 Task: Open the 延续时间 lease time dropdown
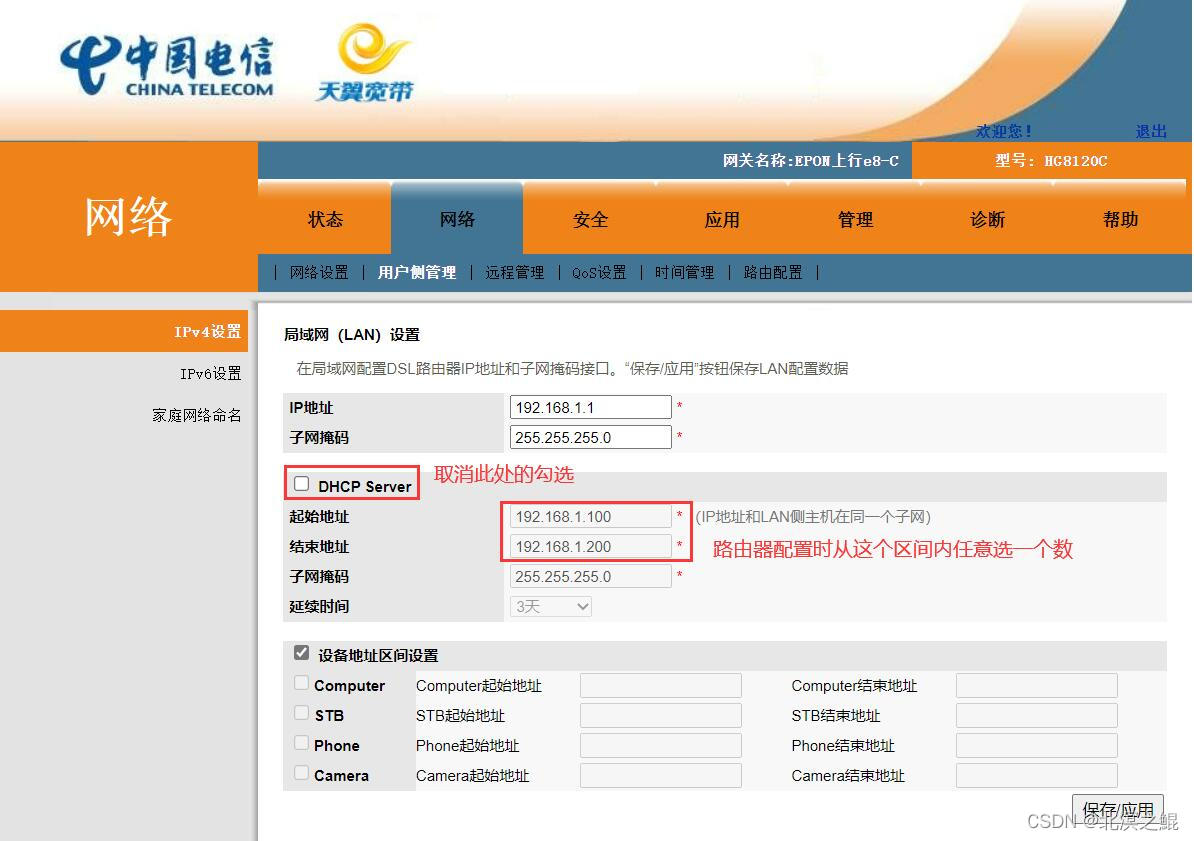point(551,606)
